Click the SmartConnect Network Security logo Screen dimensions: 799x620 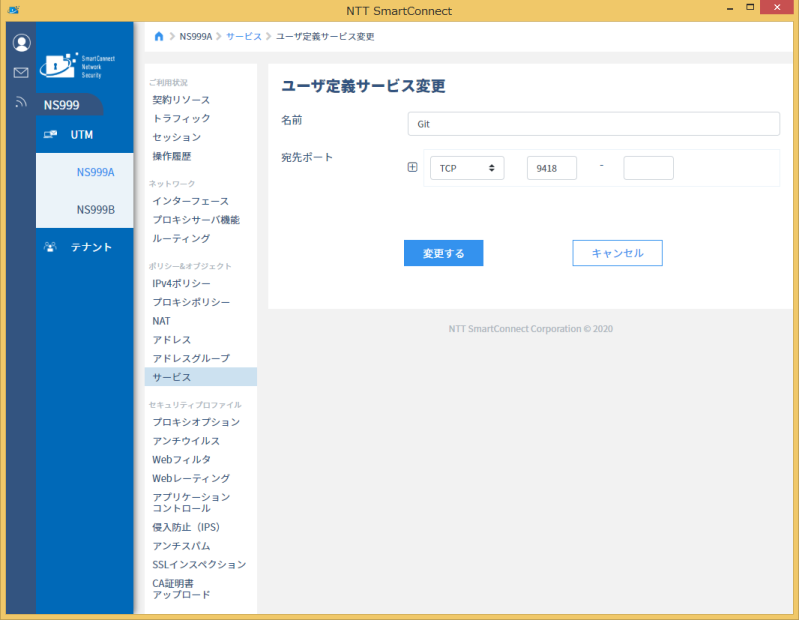(77, 65)
